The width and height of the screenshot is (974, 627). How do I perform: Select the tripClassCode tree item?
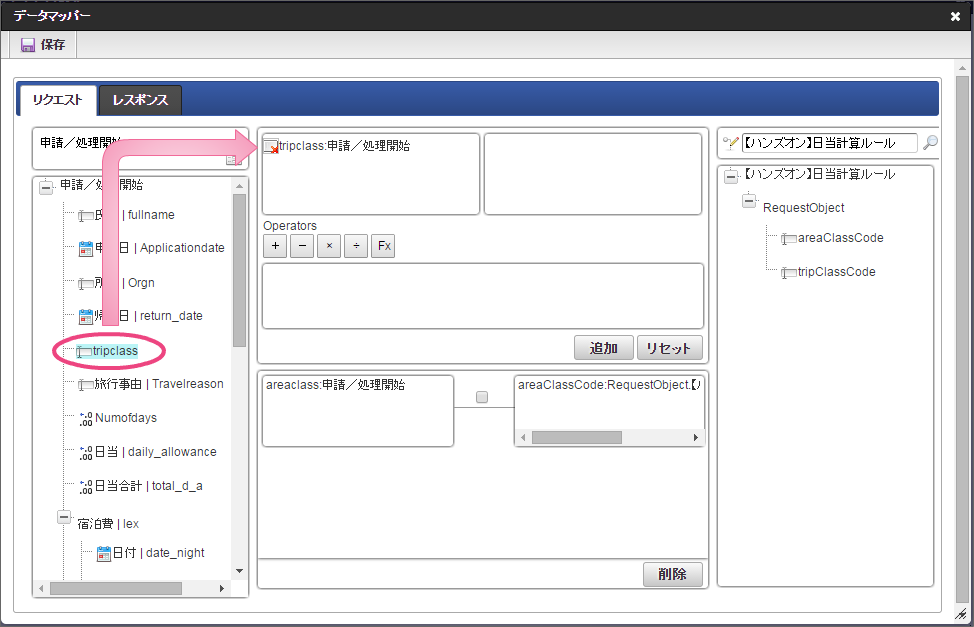pyautogui.click(x=836, y=272)
